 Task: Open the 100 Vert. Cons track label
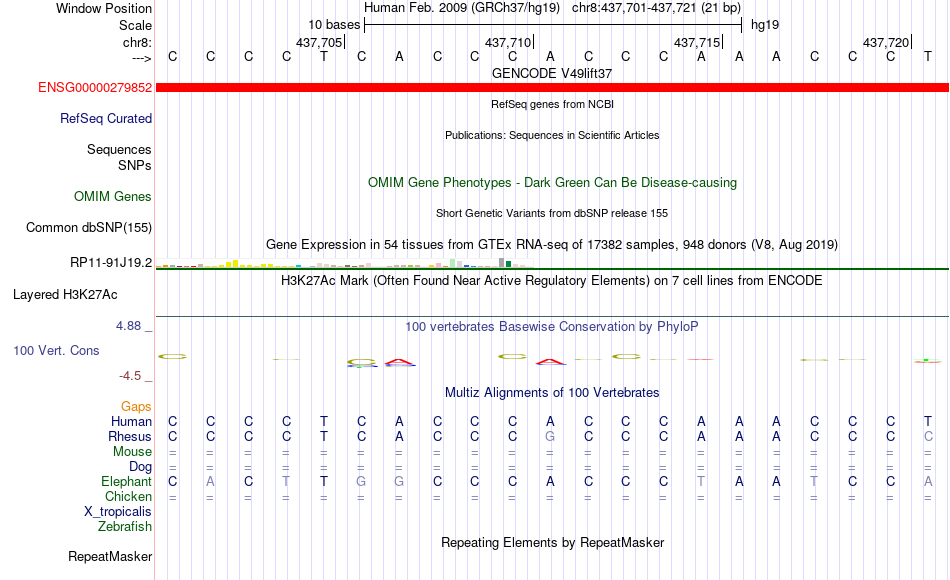[x=56, y=350]
